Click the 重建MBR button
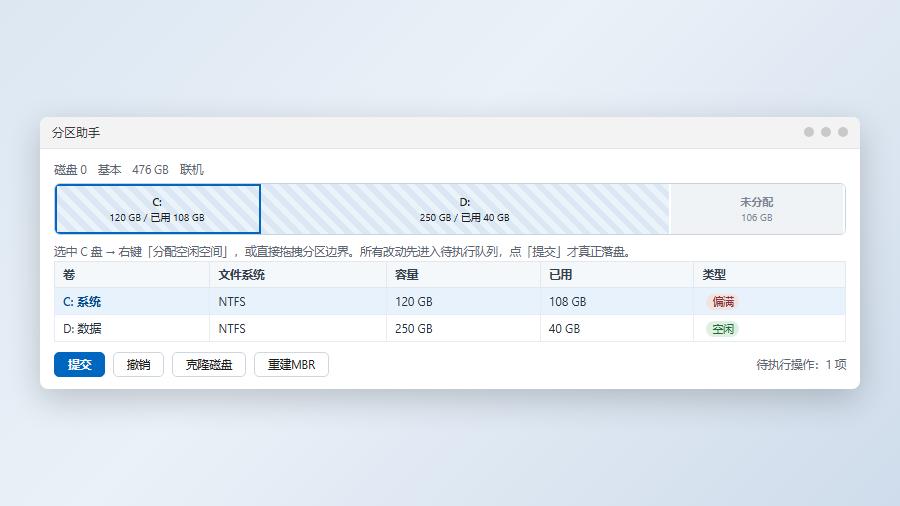This screenshot has height=506, width=900. [292, 364]
